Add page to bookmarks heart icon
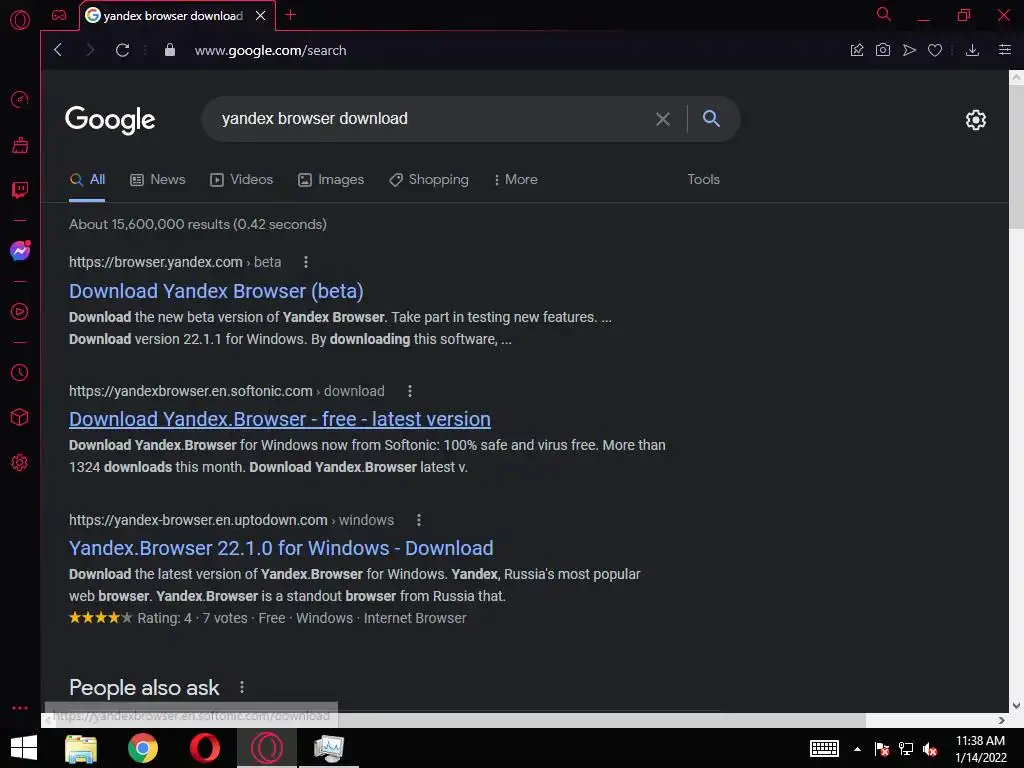 [935, 50]
